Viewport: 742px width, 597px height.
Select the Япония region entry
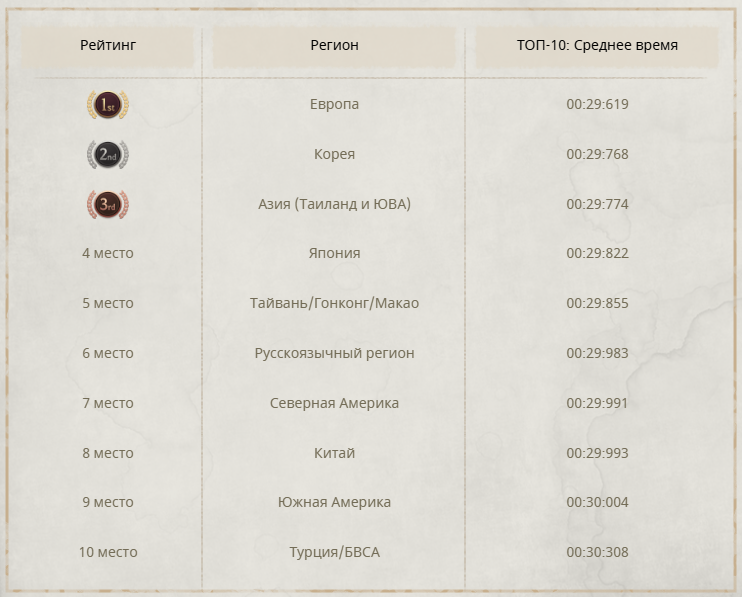click(334, 254)
